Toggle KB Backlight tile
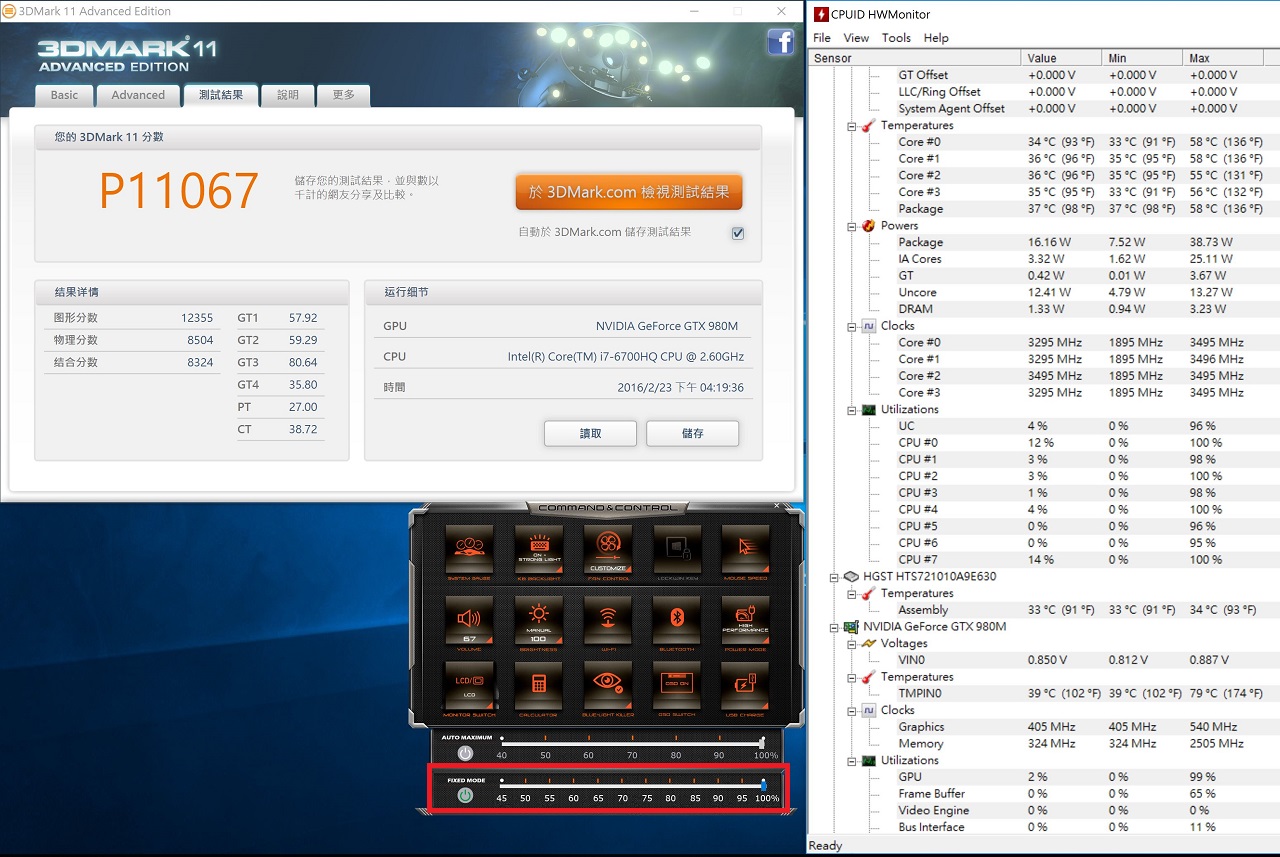Screen dimensions: 1280x857 (538, 549)
